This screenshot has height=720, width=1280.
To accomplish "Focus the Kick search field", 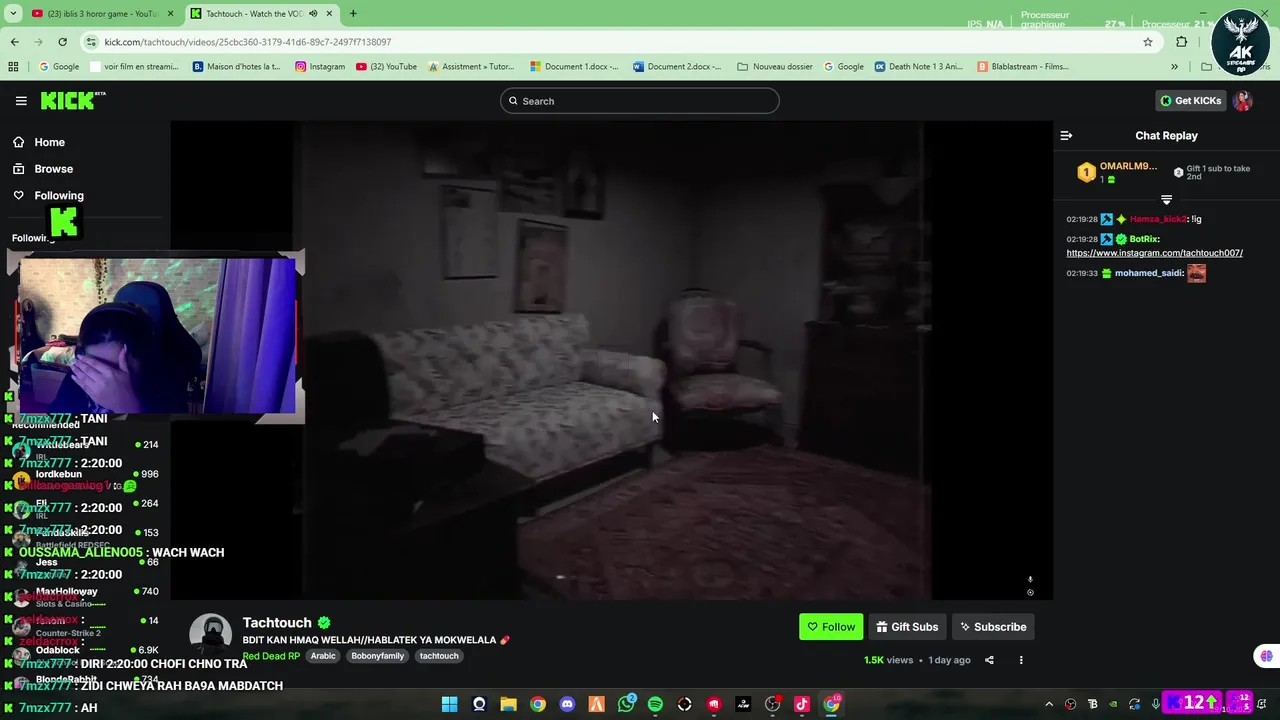I will click(640, 101).
